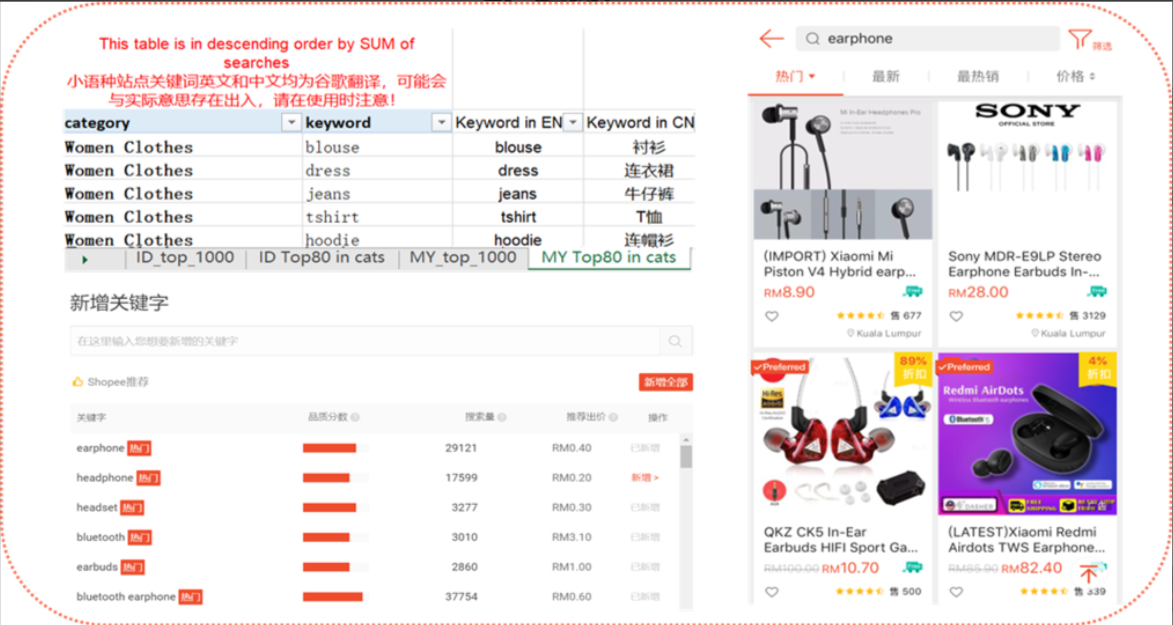Switch to the ID_top_1000 sheet tab
Screen dimensions: 1173x625
click(185, 257)
